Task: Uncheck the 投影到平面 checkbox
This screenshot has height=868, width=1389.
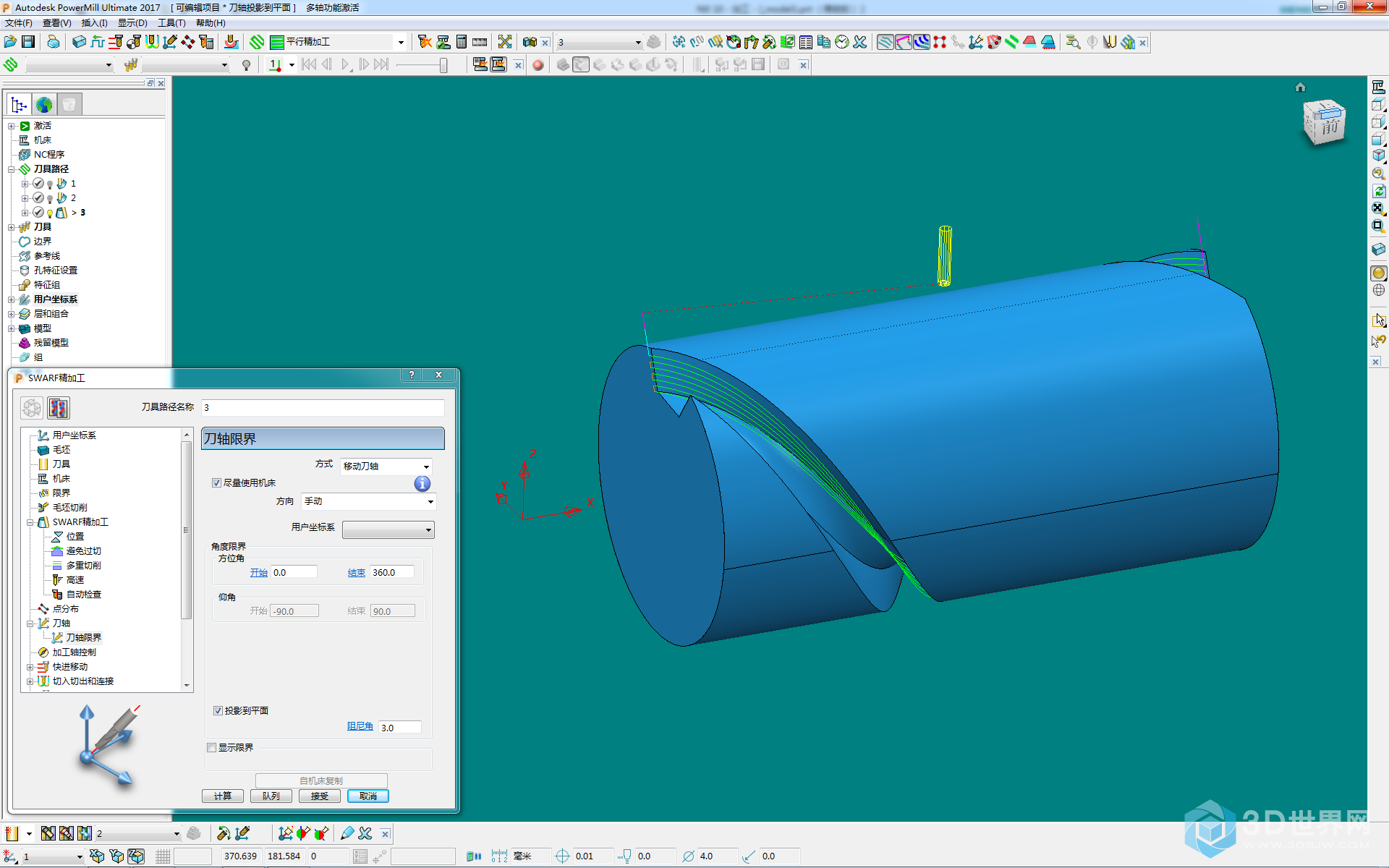Action: coord(218,710)
